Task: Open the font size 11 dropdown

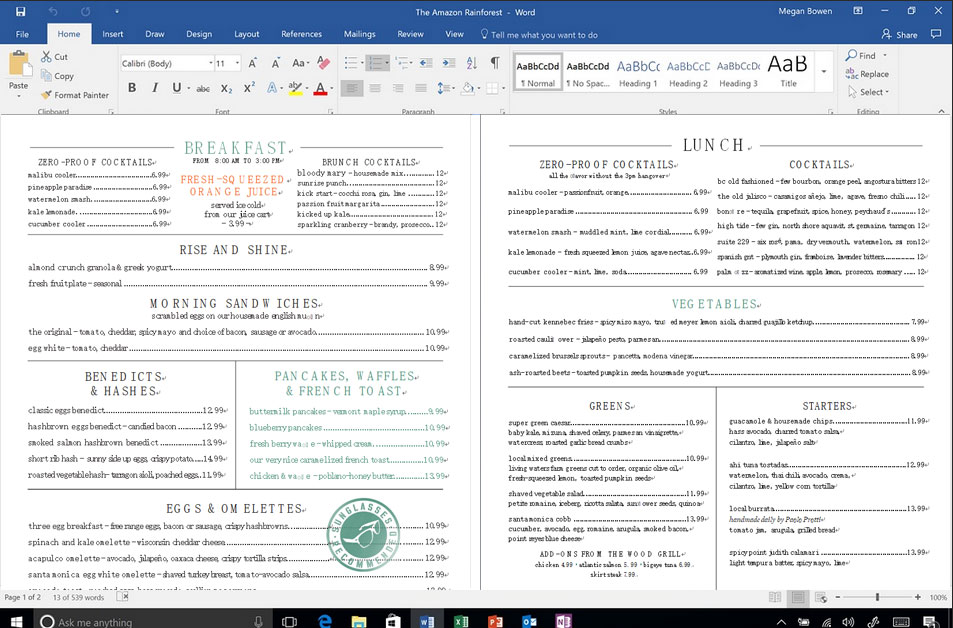Action: [237, 63]
